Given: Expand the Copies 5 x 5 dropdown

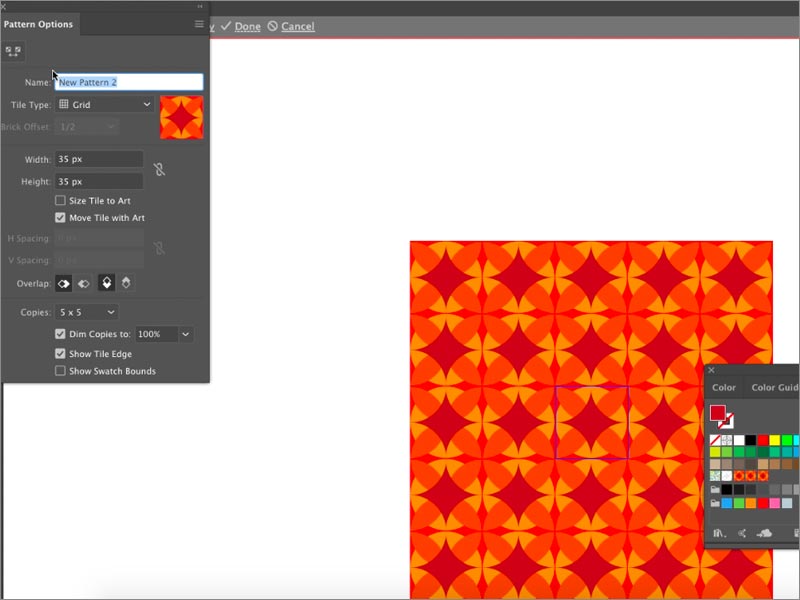Looking at the screenshot, I should [x=86, y=313].
